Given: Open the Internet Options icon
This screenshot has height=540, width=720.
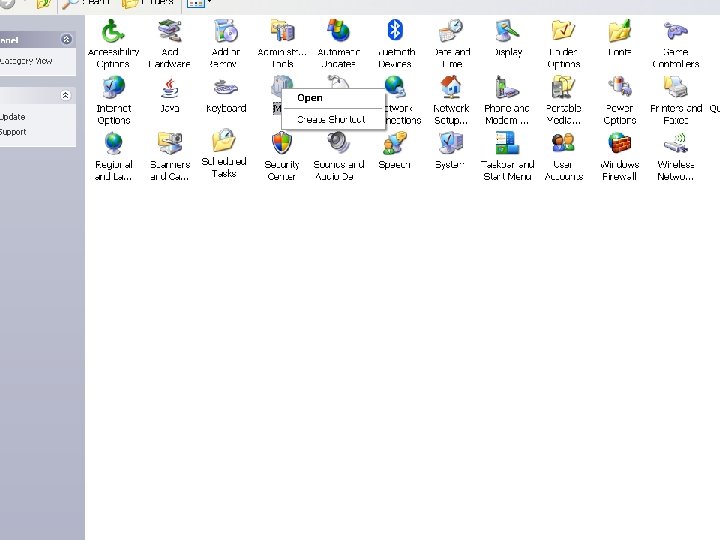Looking at the screenshot, I should (113, 89).
